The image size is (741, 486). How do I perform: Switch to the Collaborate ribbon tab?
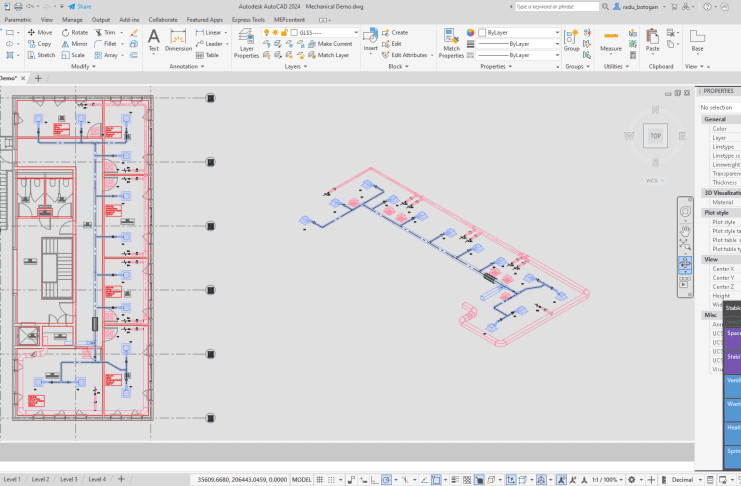point(162,19)
